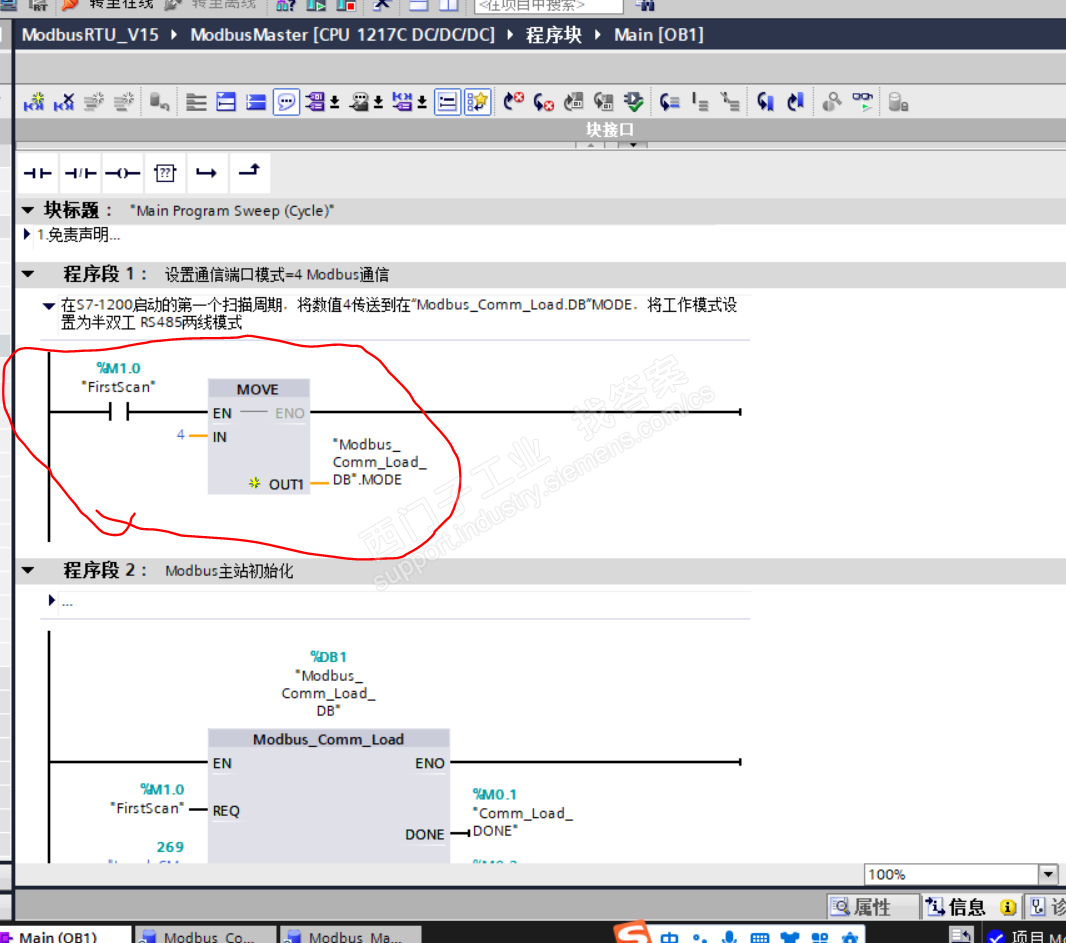1066x943 pixels.
Task: Click the yellow star beside OUT1
Action: (254, 483)
